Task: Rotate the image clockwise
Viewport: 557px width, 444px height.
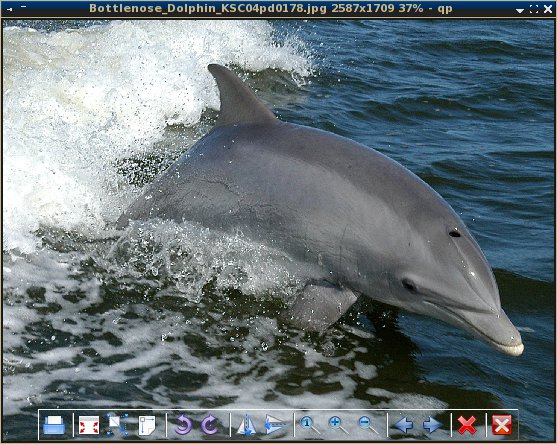Action: tap(210, 425)
